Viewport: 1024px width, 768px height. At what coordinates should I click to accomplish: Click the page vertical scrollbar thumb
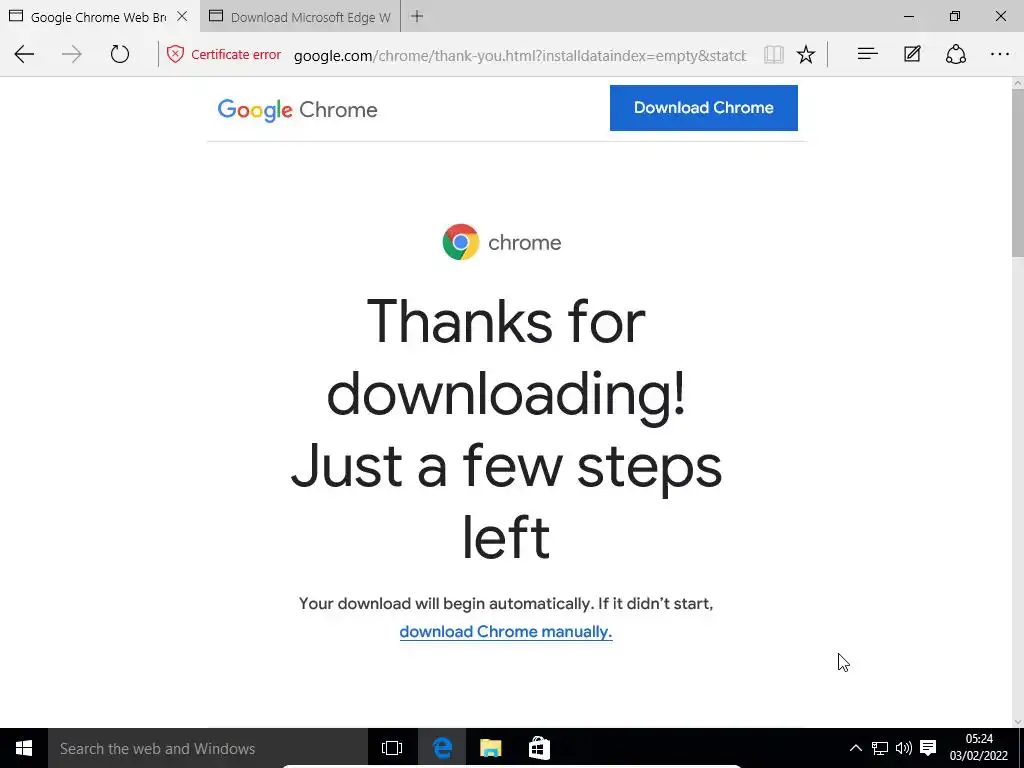click(1017, 173)
